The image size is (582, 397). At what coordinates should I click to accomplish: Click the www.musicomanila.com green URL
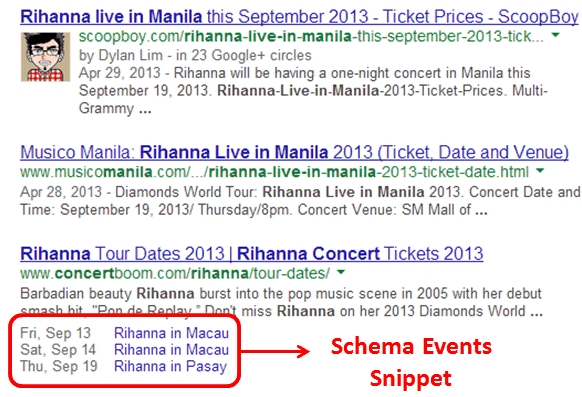[274, 172]
